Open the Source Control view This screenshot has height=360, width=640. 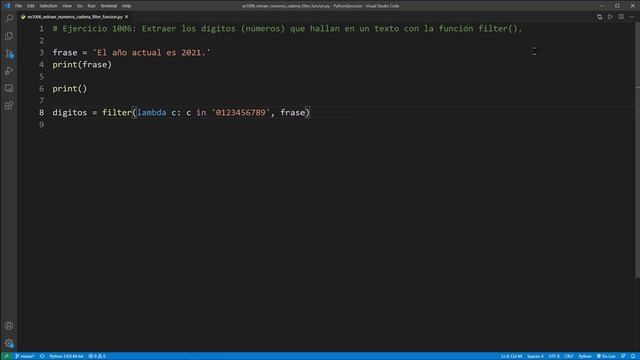click(9, 53)
